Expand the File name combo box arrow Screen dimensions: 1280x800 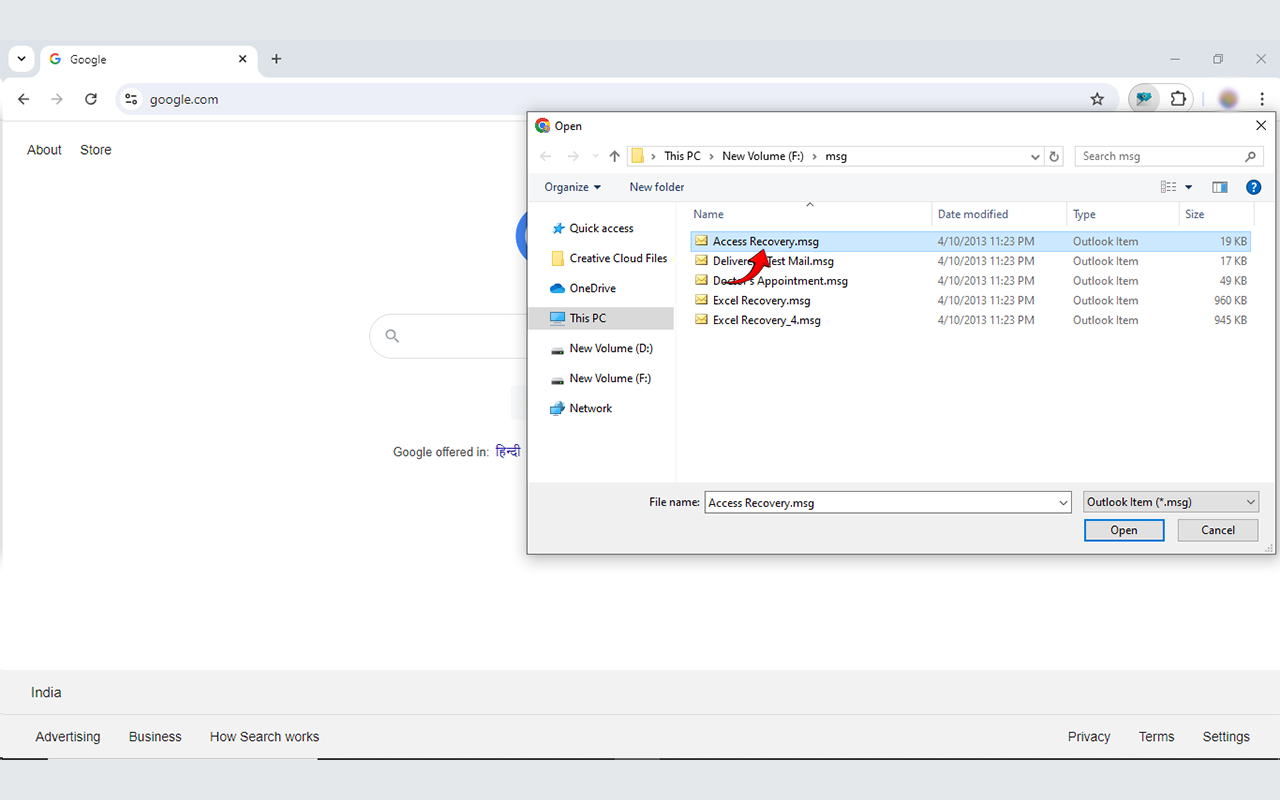[x=1063, y=502]
